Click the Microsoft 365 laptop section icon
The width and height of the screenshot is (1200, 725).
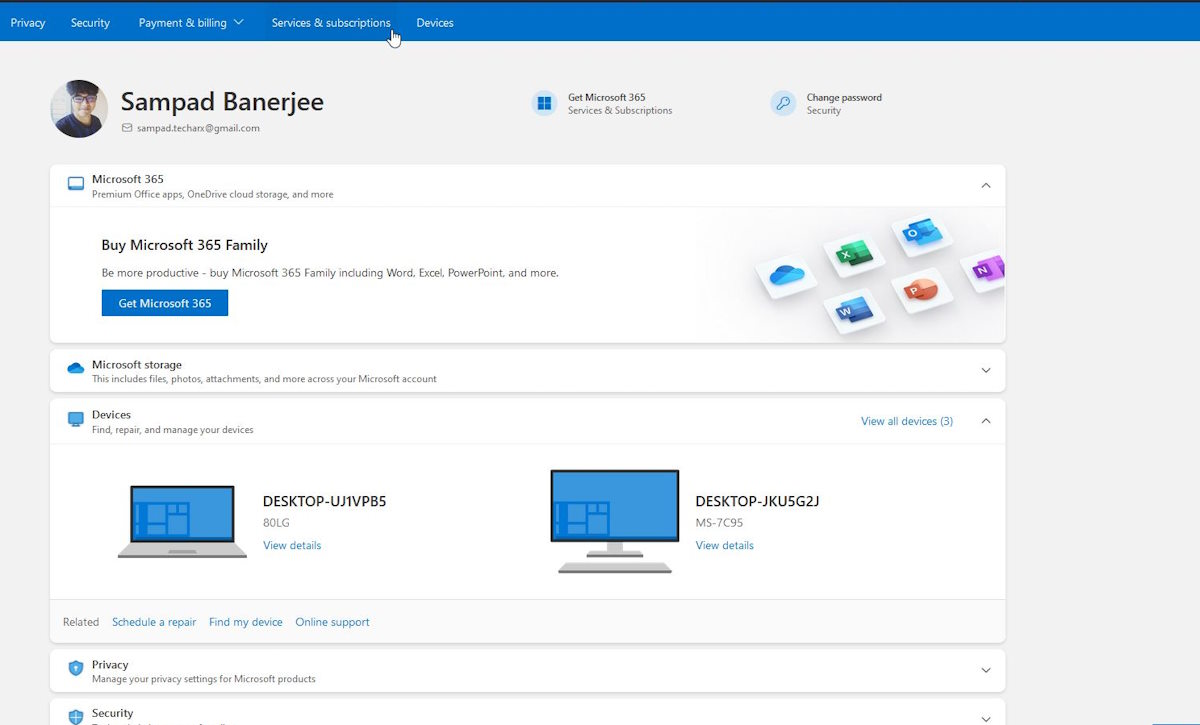[x=76, y=185]
